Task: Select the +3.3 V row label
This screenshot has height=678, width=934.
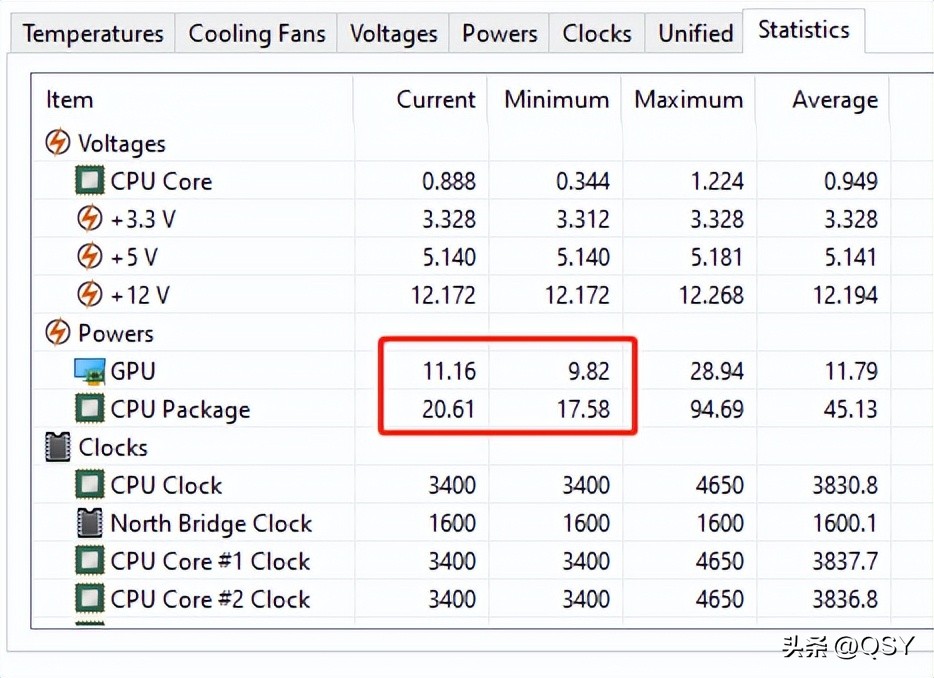Action: coord(144,219)
